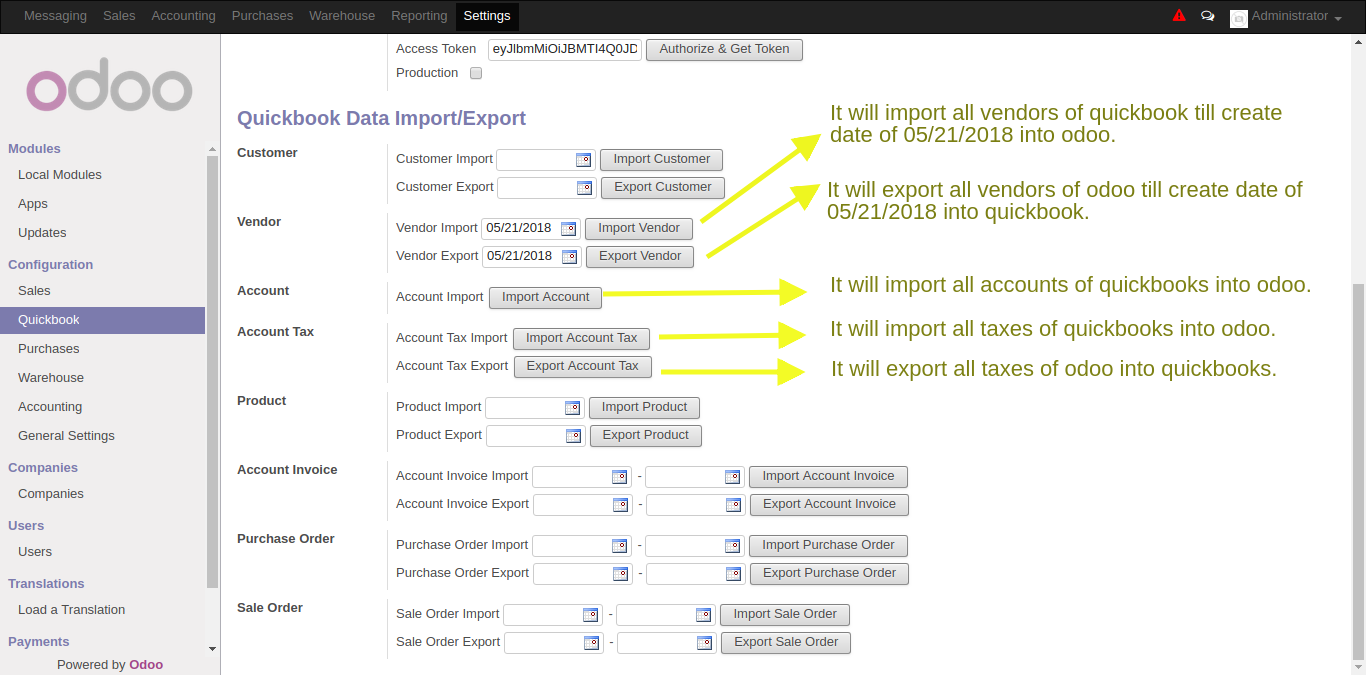Click the sidebar scroll-down arrow

pyautogui.click(x=212, y=649)
